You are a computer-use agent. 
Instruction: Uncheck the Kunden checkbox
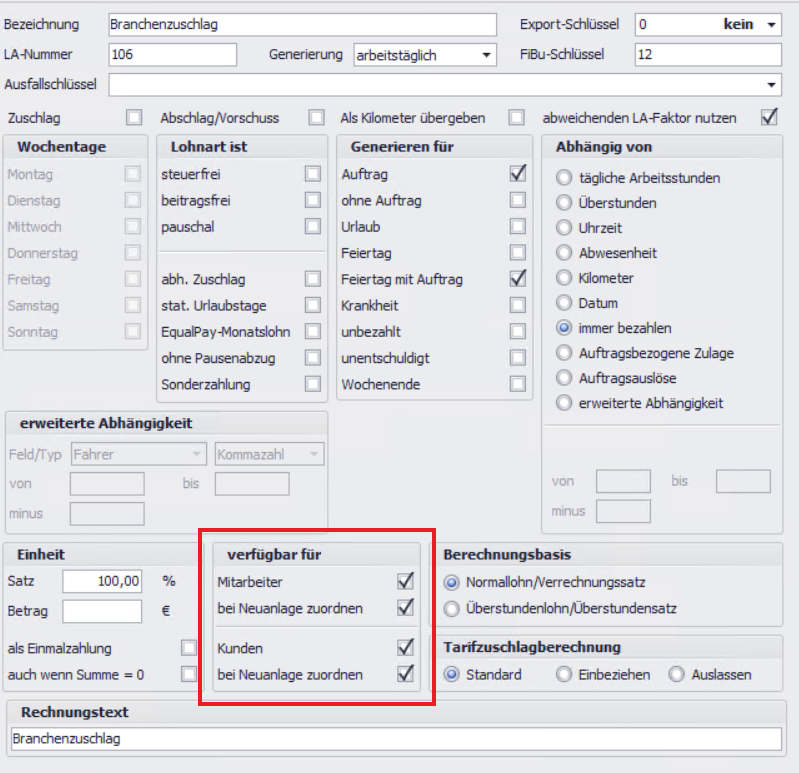click(405, 648)
